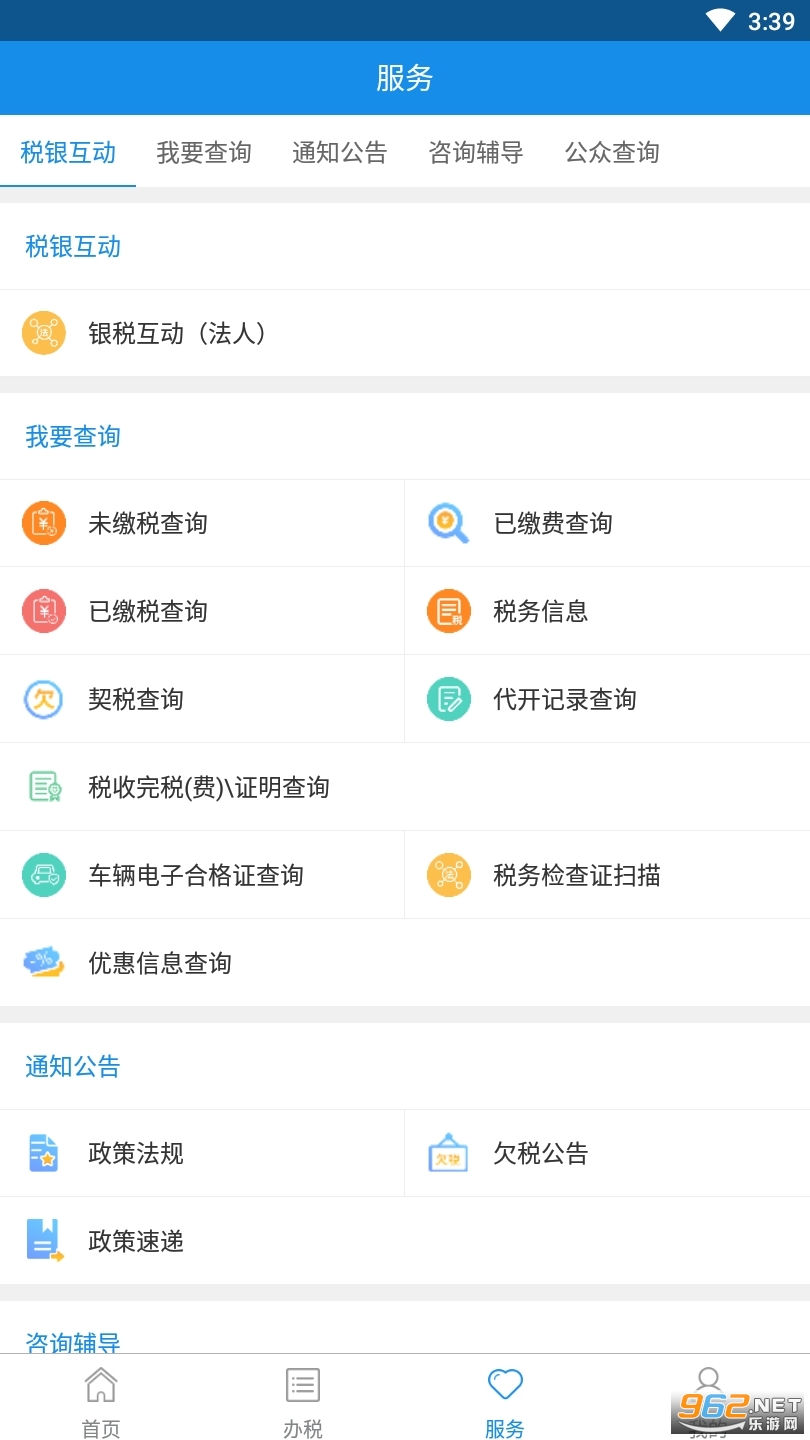Open the 政策法规 document icon
Viewport: 810px width, 1440px height.
(44, 1153)
